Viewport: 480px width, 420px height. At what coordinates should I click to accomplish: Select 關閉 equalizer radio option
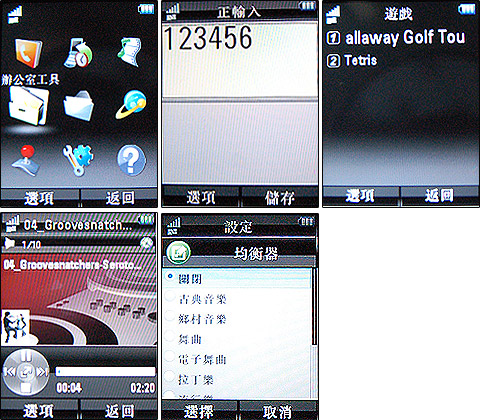[x=237, y=278]
